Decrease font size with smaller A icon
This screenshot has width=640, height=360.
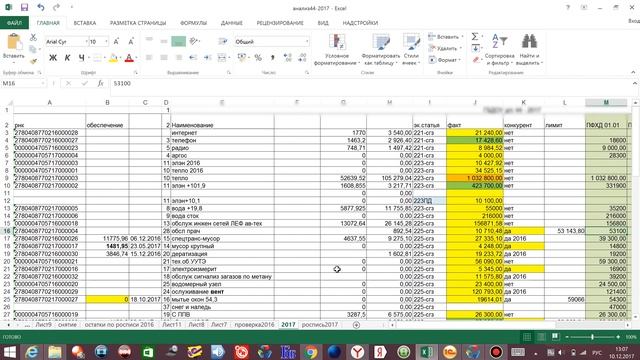[x=131, y=42]
